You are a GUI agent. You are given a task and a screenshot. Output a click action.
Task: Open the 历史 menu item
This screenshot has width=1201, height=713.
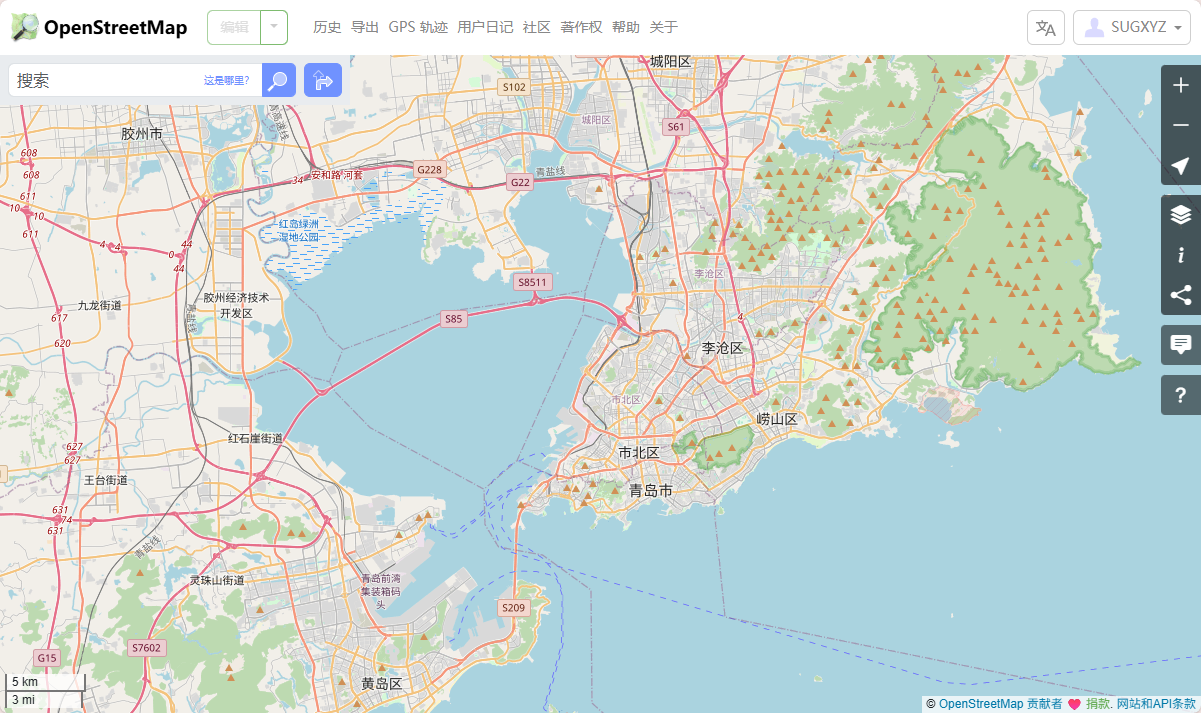pyautogui.click(x=327, y=28)
